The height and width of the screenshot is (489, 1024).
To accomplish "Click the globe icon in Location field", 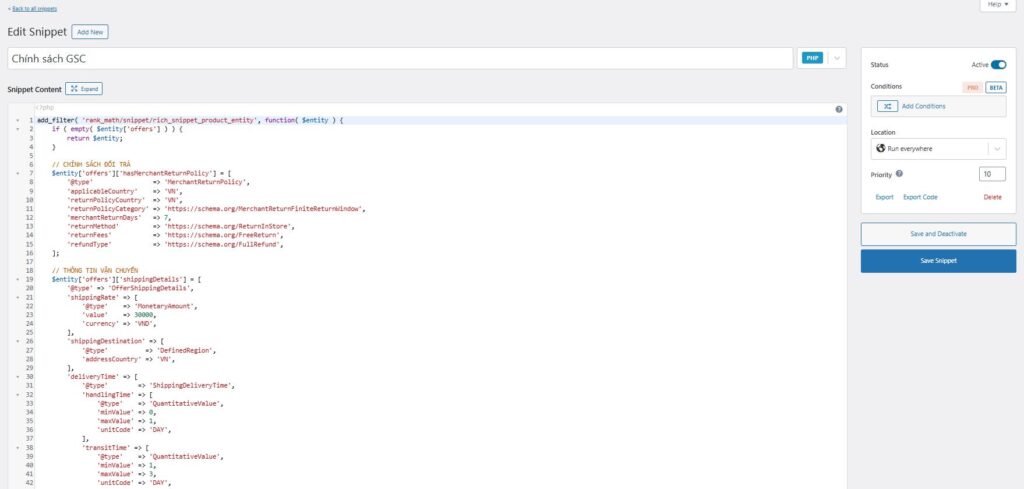I will coord(881,148).
